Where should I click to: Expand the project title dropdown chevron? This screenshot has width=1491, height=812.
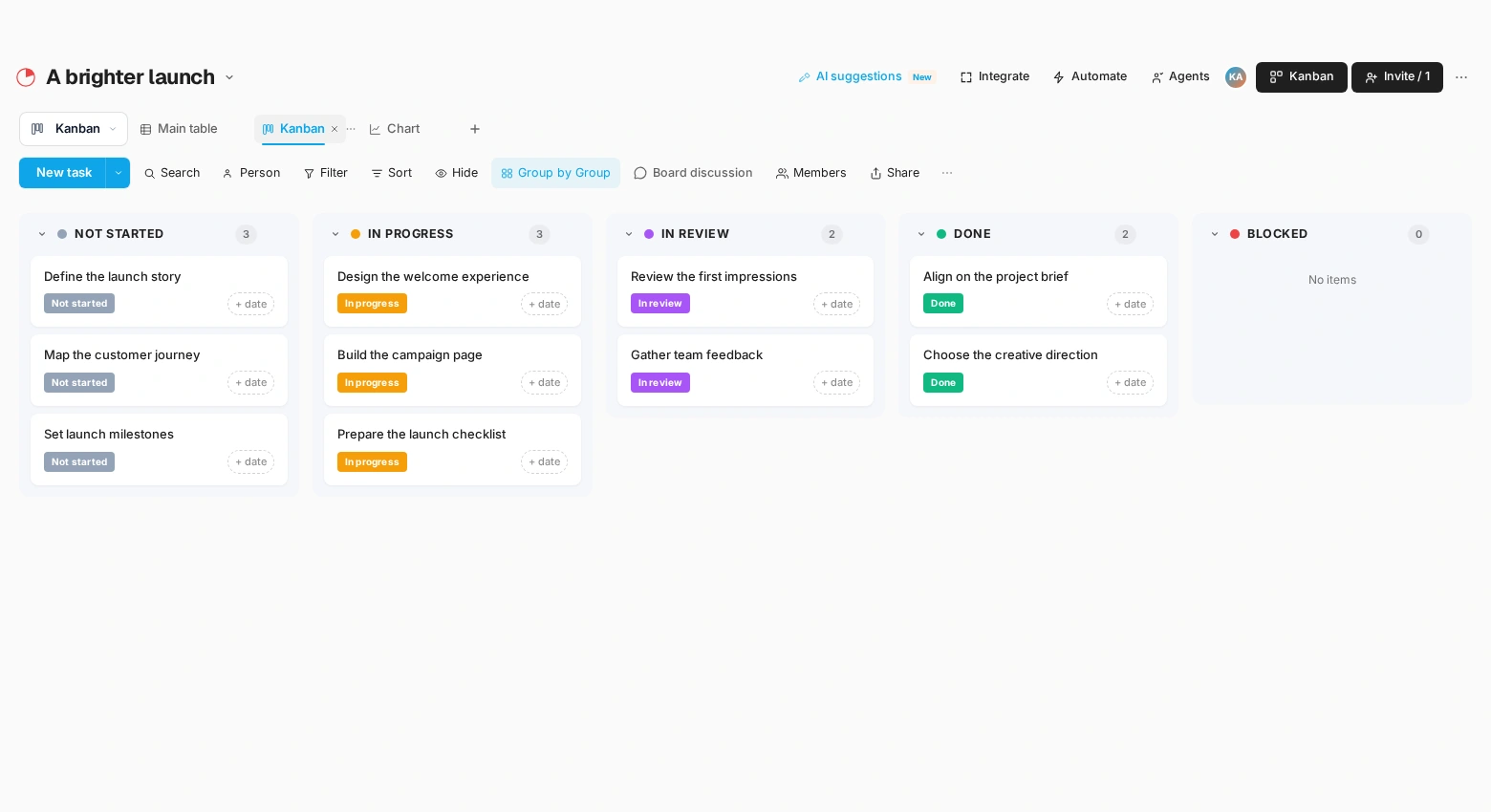pyautogui.click(x=229, y=77)
